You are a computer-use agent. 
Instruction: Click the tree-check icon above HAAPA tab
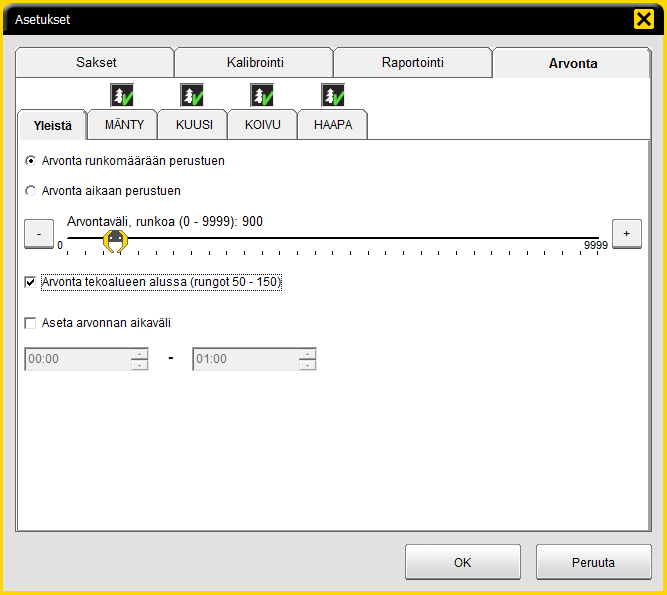333,95
